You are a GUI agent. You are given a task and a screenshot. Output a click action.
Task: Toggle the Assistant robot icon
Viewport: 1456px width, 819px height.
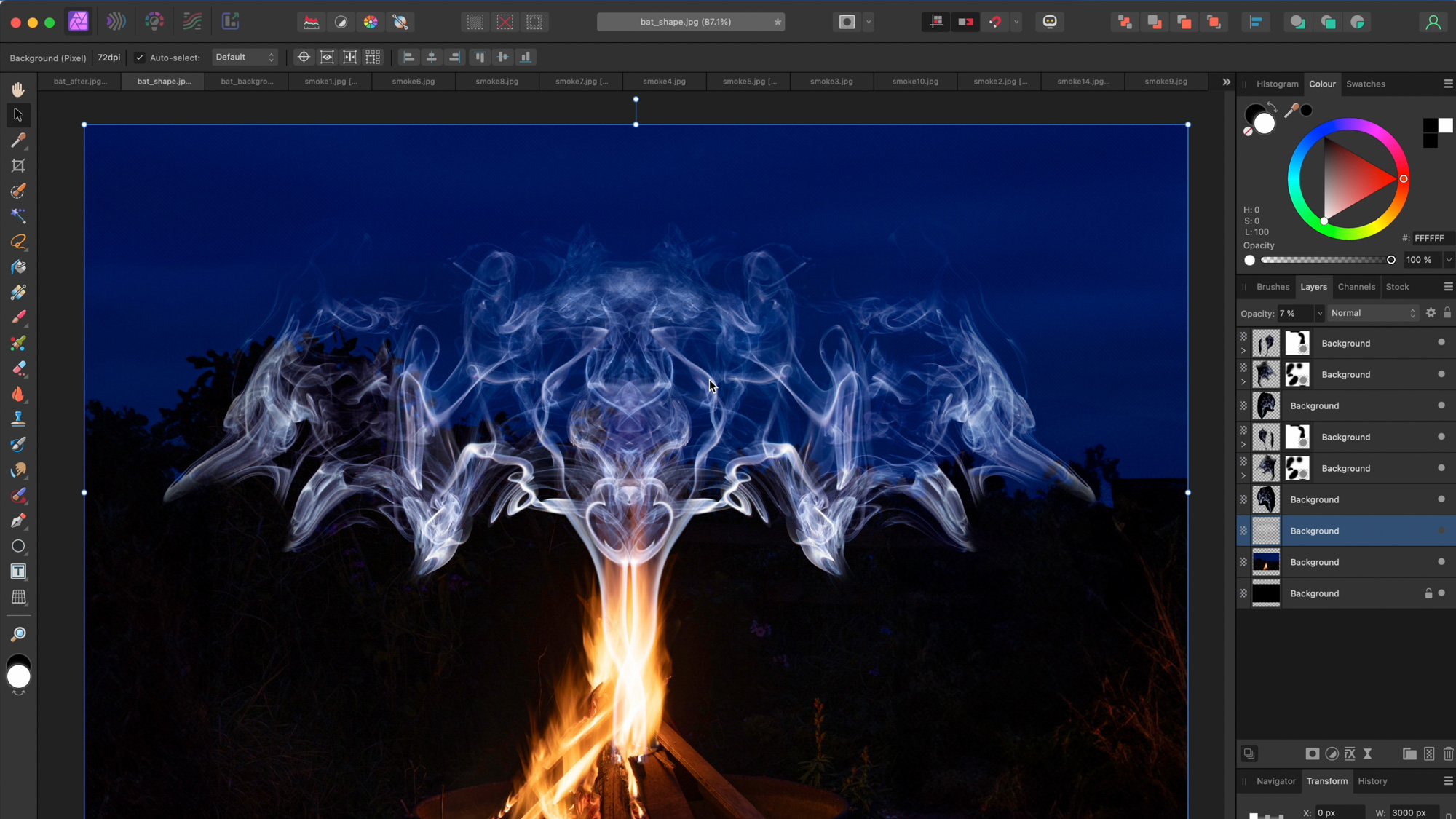1050,22
